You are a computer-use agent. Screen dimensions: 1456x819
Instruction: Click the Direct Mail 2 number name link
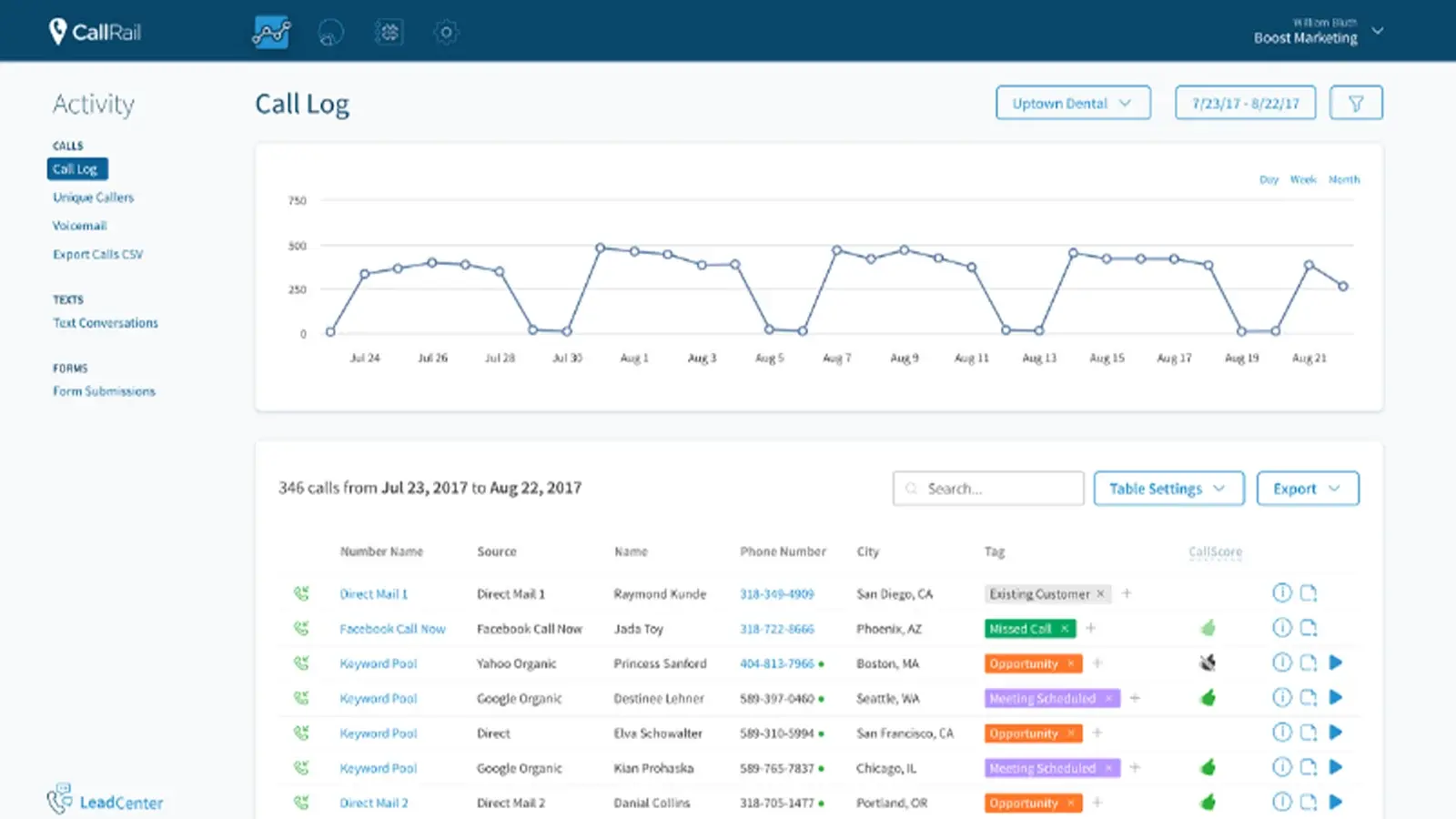(x=373, y=803)
